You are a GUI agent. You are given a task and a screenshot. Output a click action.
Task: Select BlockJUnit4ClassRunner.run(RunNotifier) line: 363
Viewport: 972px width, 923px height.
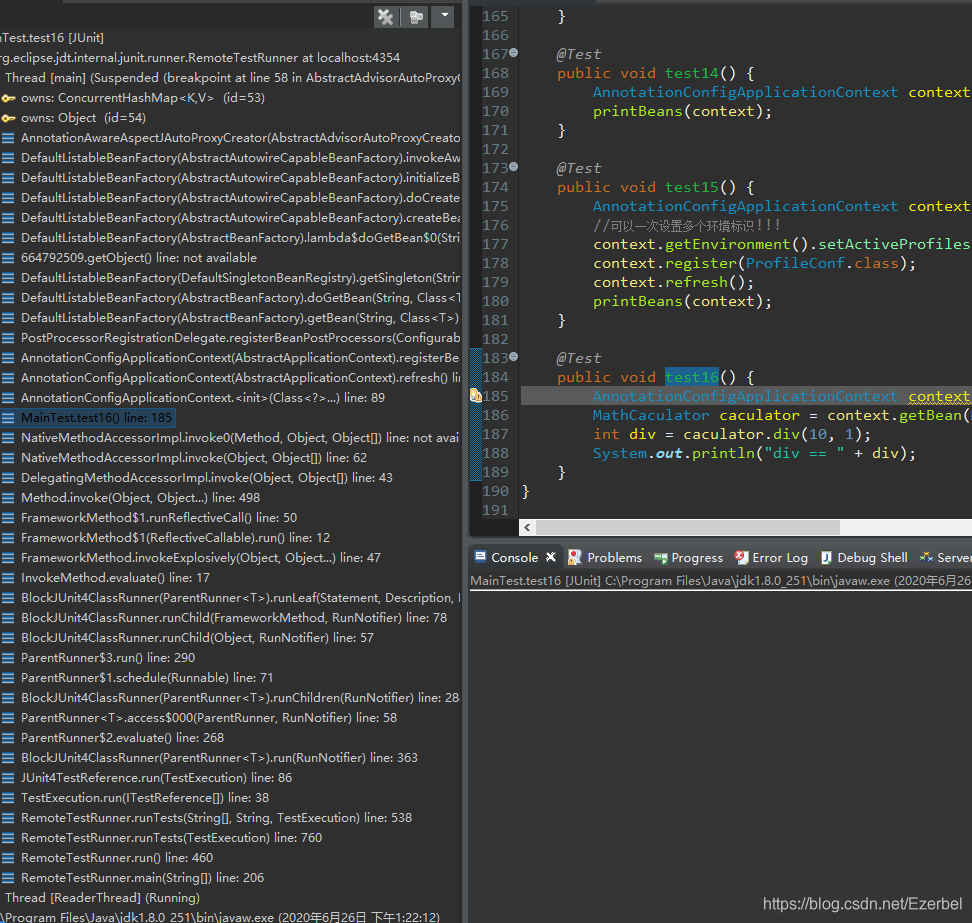pos(219,757)
